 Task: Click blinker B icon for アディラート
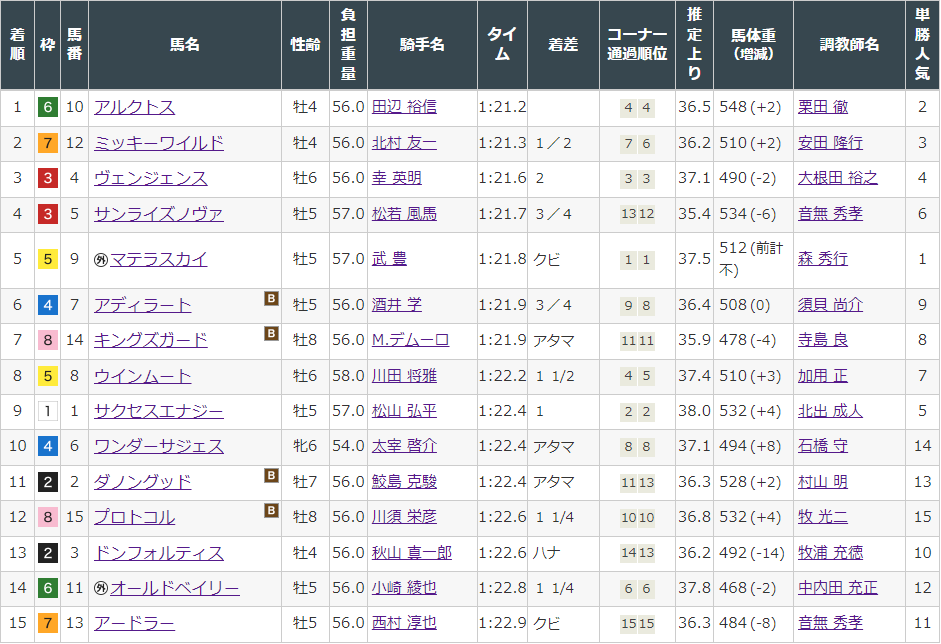point(271,298)
